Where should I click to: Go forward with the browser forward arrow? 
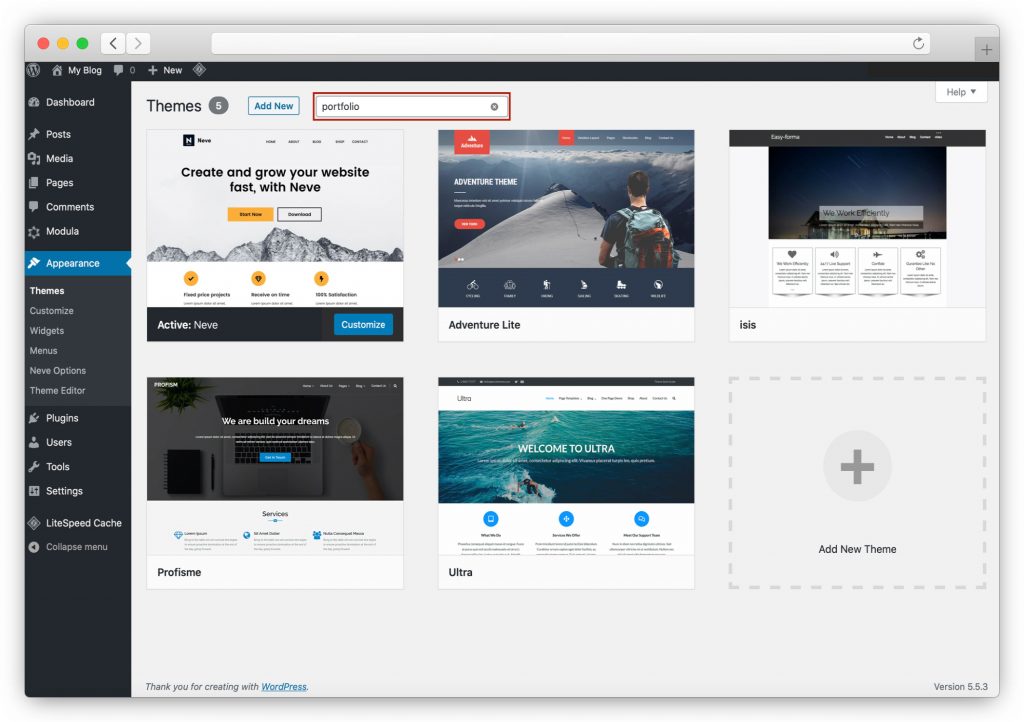point(138,43)
